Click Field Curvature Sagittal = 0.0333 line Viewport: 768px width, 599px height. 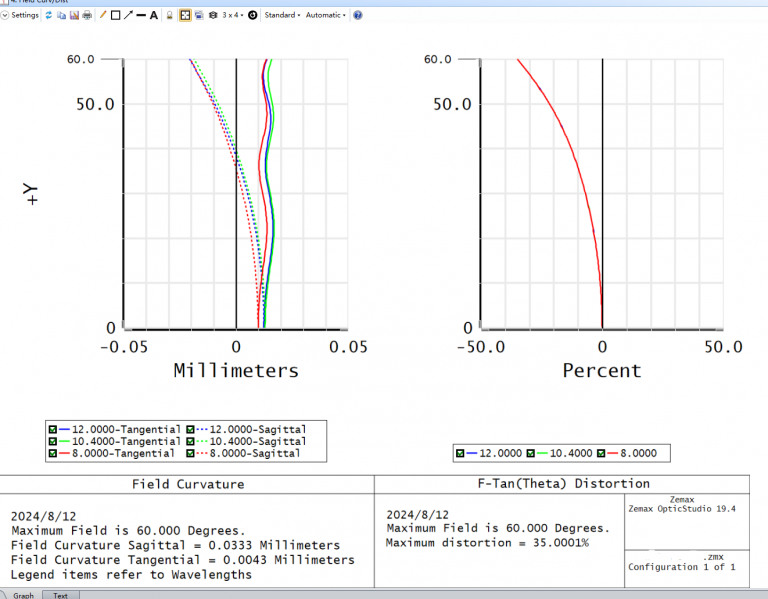click(x=175, y=545)
